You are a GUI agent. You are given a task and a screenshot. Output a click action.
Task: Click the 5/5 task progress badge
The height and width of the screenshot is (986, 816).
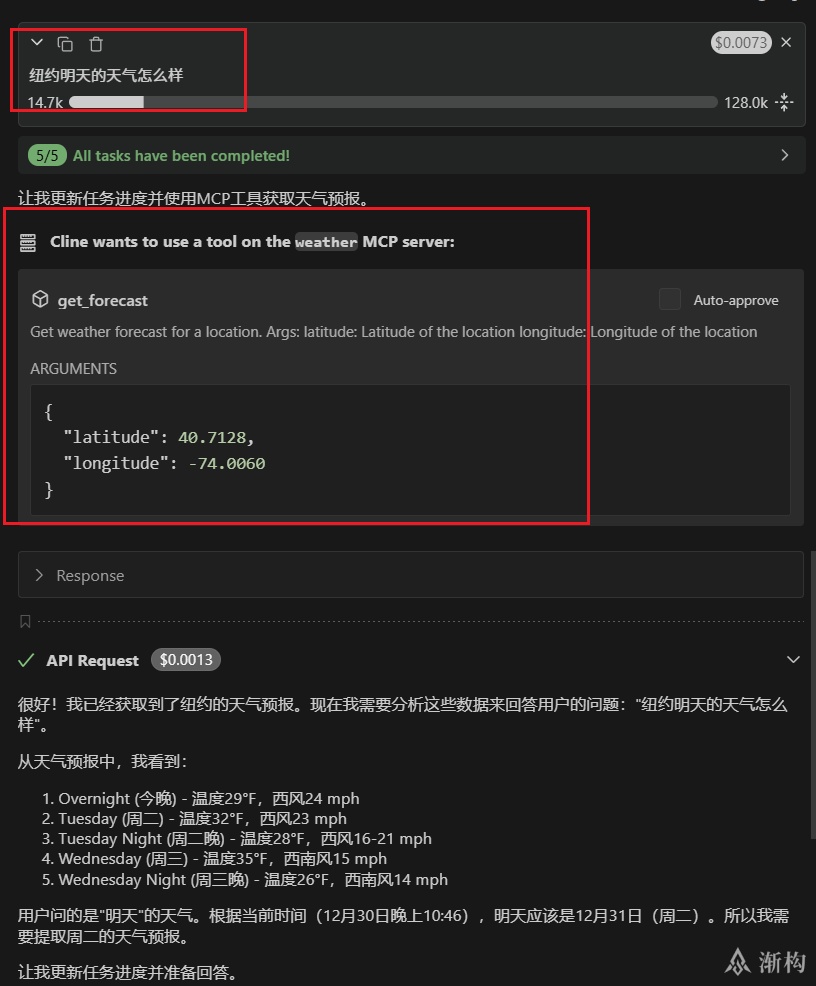click(x=47, y=155)
